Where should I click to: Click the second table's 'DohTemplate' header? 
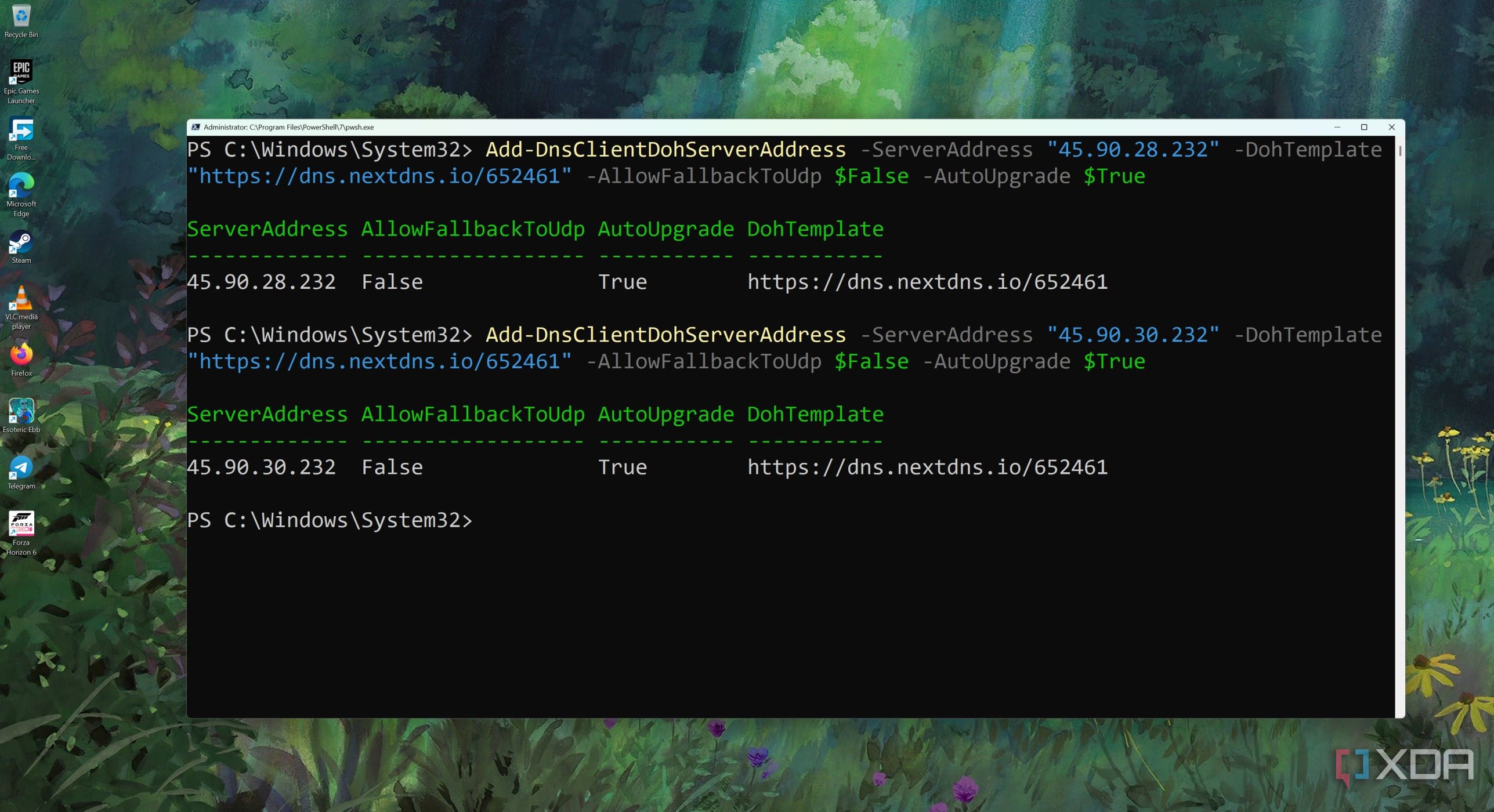coord(815,414)
